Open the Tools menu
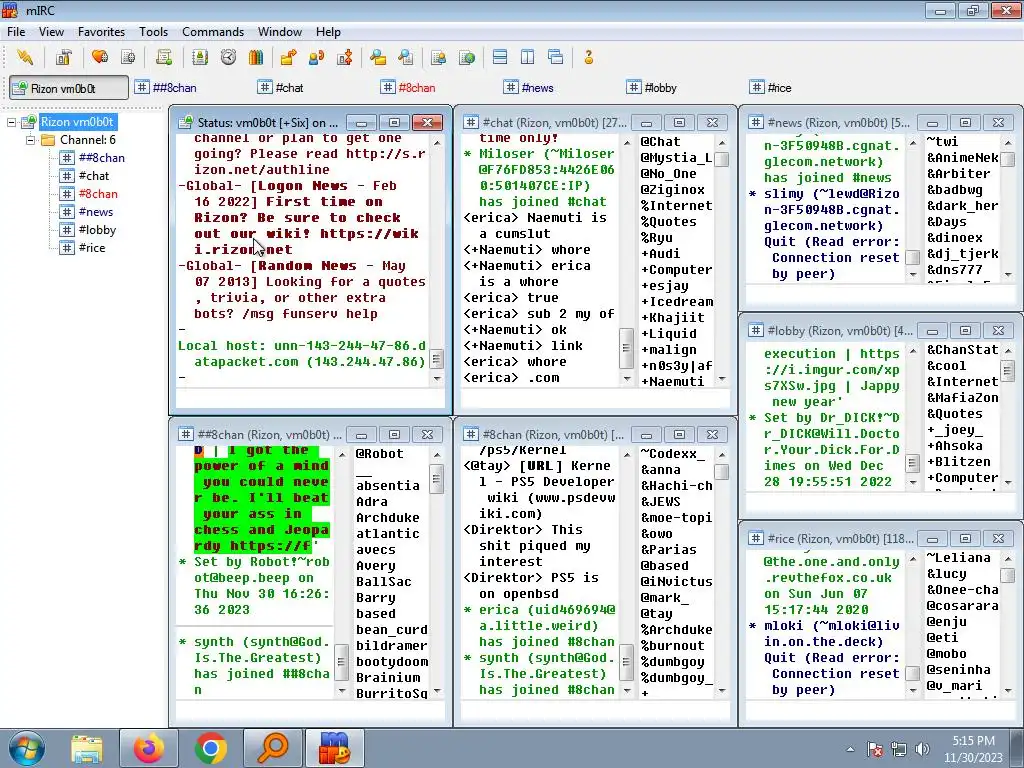Screen dimensions: 1024x768 pyautogui.click(x=153, y=31)
